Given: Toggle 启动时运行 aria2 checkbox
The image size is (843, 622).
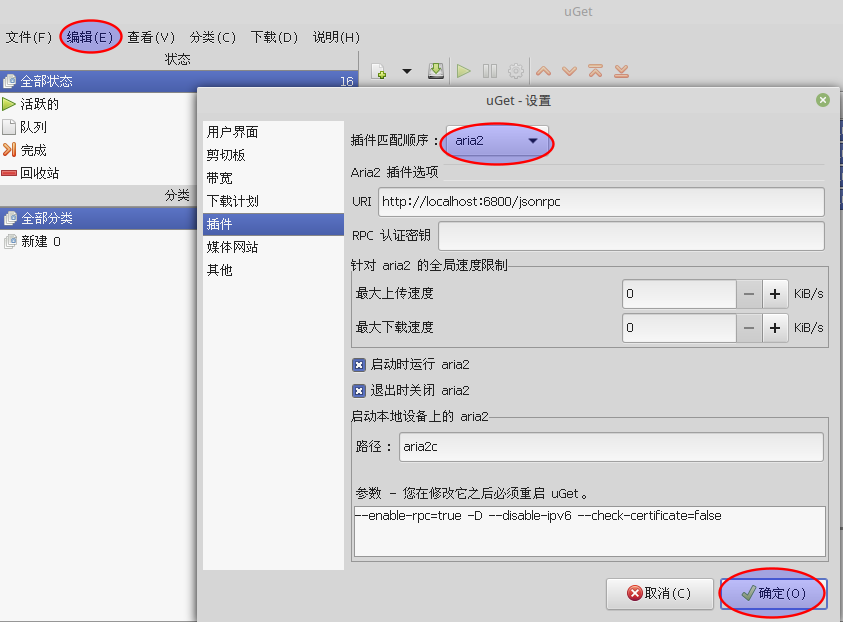Looking at the screenshot, I should coord(359,365).
